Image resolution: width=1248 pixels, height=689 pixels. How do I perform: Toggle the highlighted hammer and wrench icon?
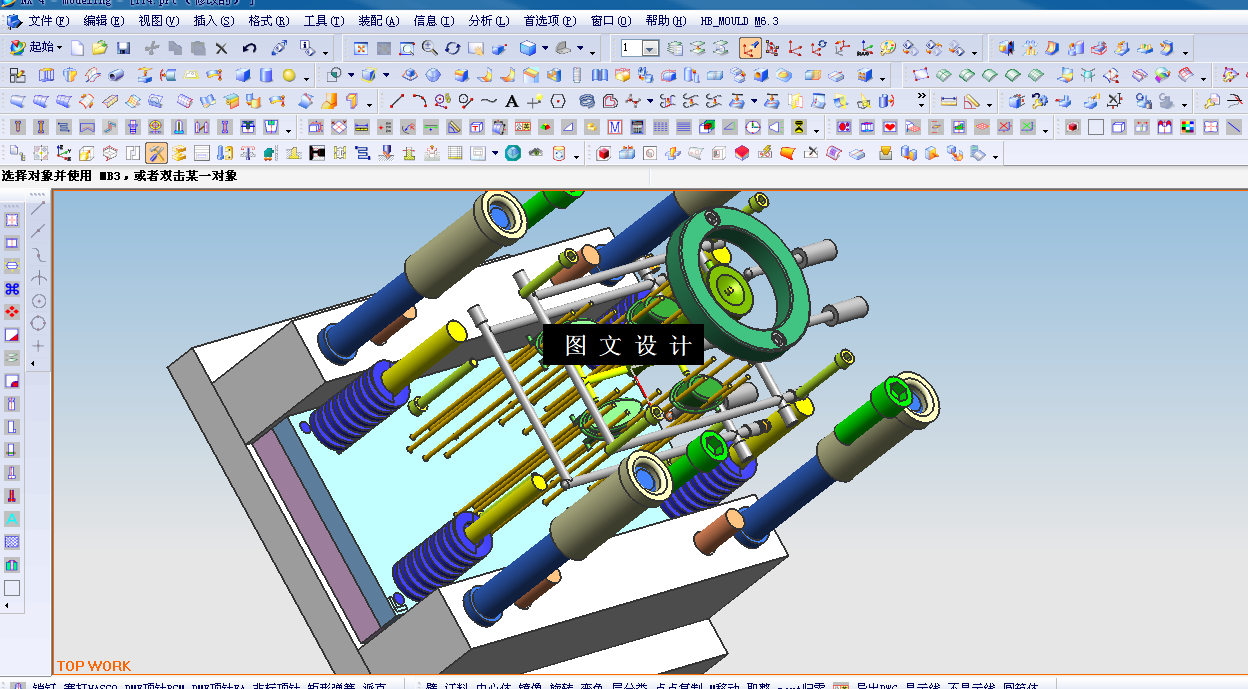coord(156,153)
